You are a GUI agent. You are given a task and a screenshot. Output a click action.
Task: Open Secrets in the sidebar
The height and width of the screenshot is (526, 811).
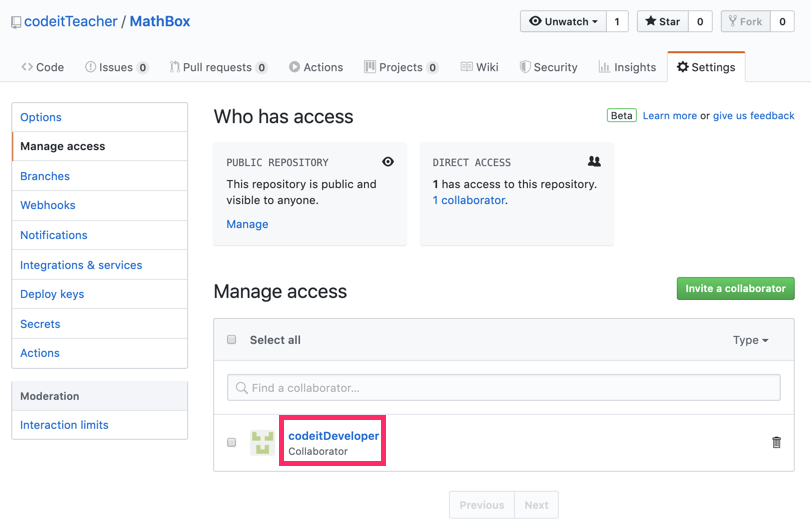(99, 324)
